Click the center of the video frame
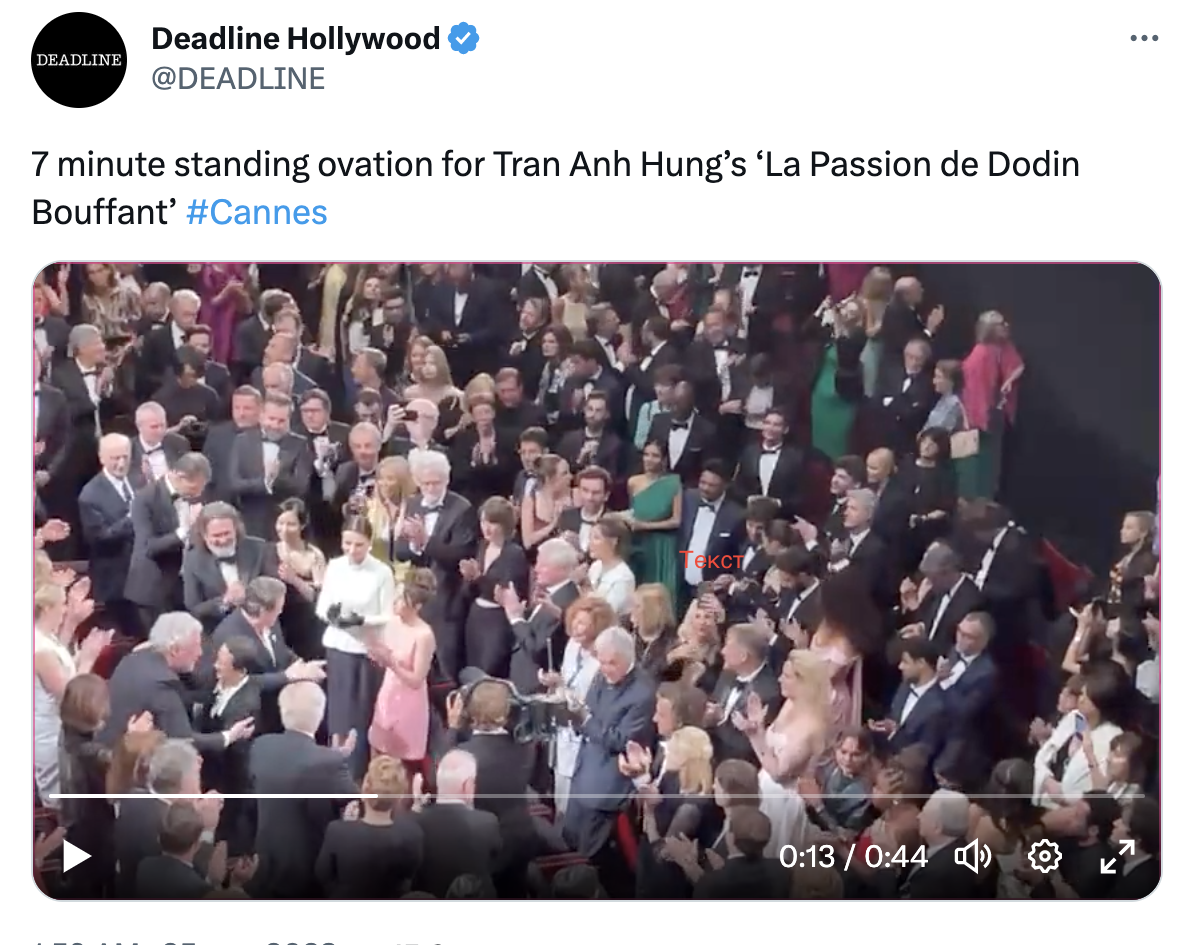This screenshot has width=1181, height=945. [x=597, y=581]
